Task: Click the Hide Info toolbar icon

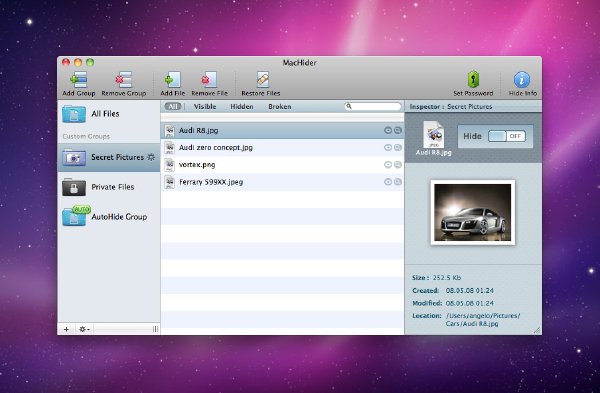Action: [522, 80]
